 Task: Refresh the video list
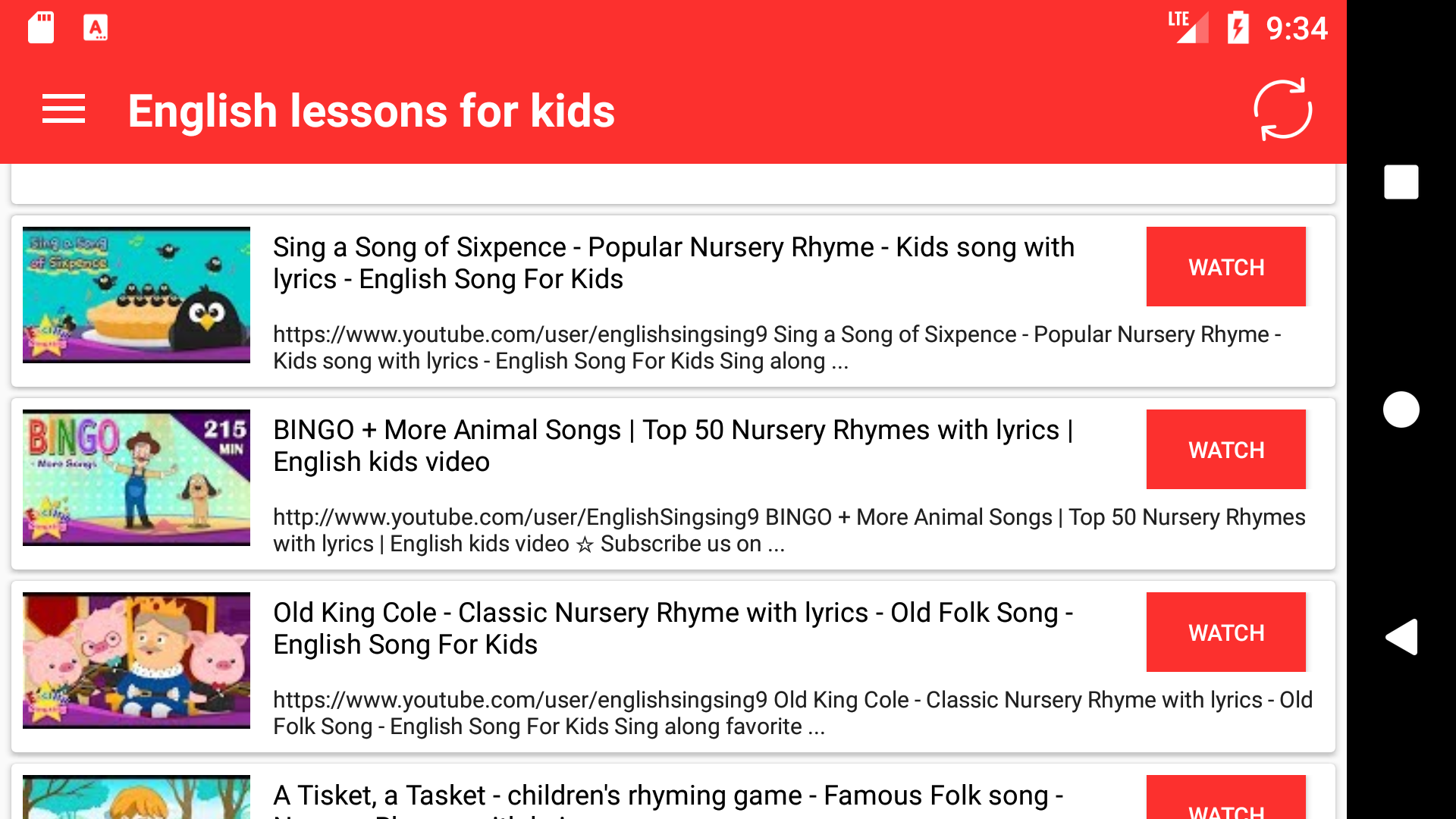coord(1283,109)
